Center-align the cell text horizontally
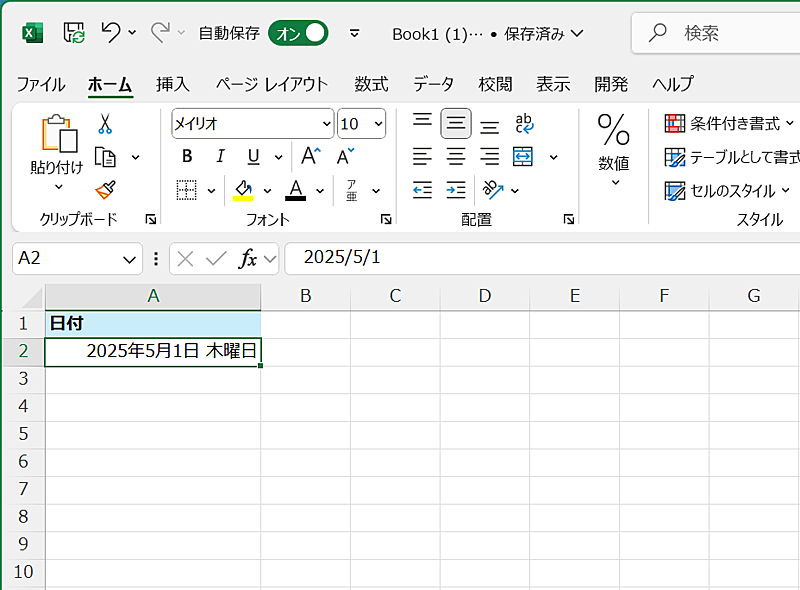The height and width of the screenshot is (590, 800). [x=456, y=156]
